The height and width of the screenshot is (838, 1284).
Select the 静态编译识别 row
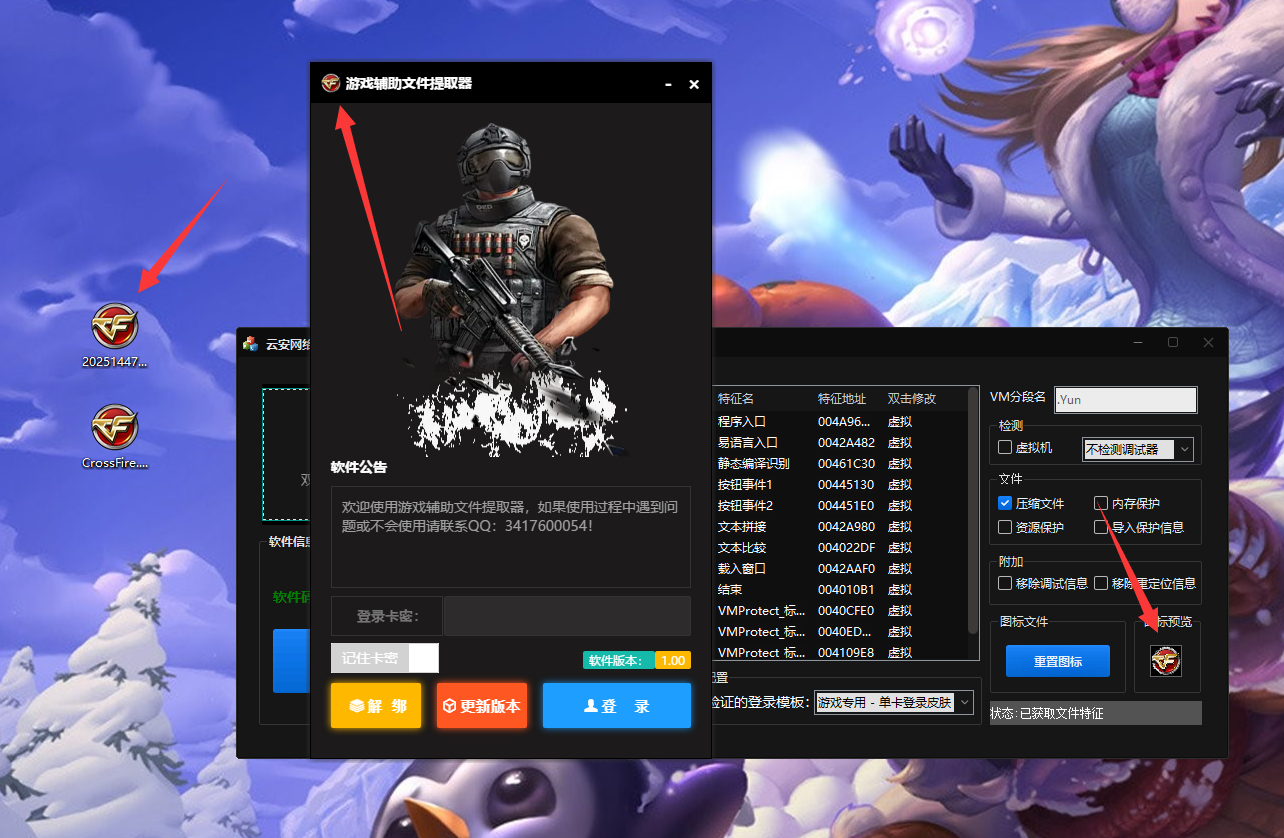840,464
